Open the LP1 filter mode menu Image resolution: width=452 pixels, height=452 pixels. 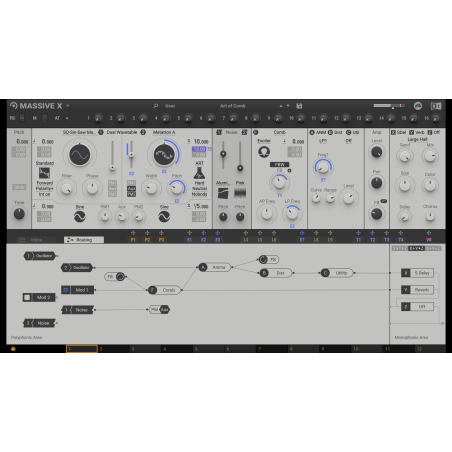coord(323,141)
